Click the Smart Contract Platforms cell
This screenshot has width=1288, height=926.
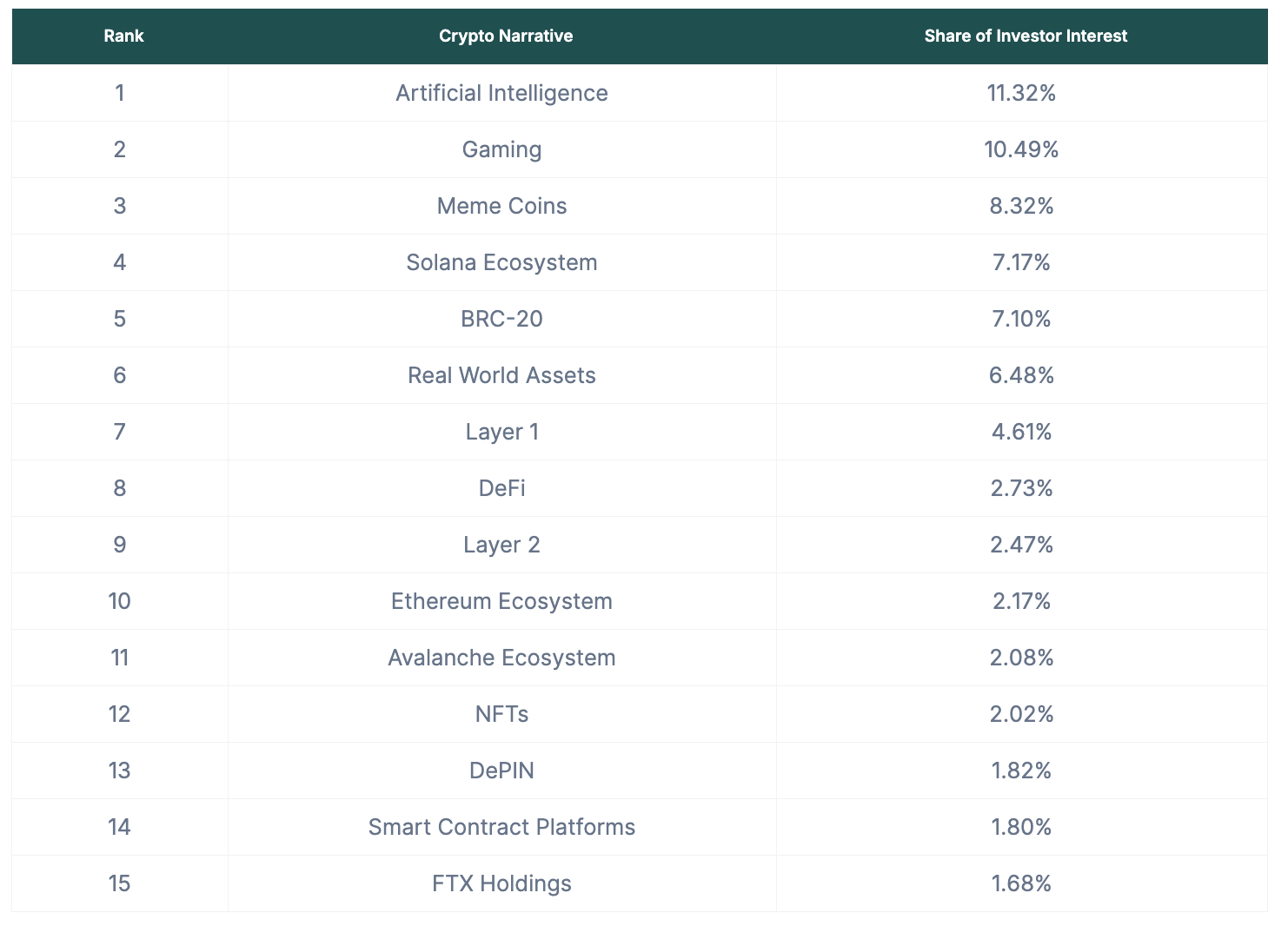coord(501,827)
